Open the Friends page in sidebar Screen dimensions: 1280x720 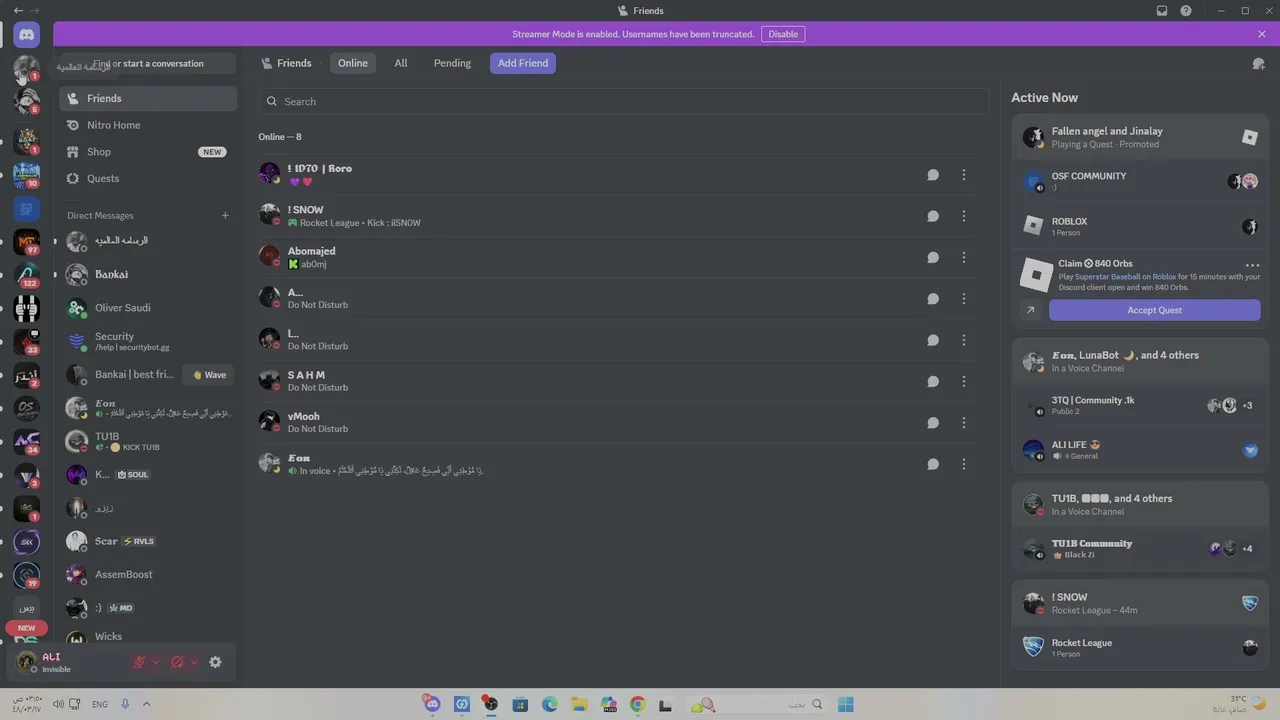point(148,98)
